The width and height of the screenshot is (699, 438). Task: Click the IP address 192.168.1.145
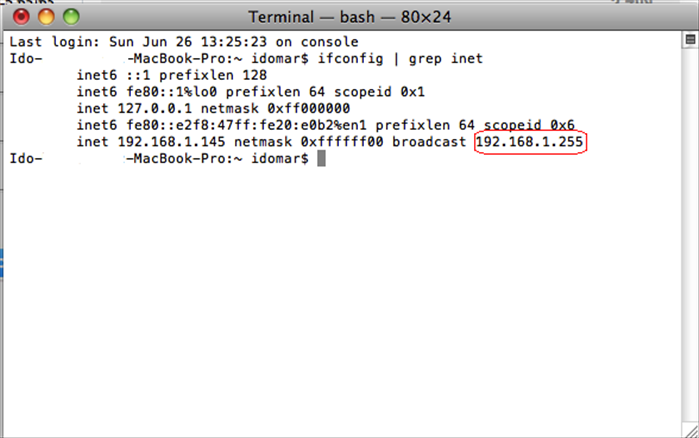(x=171, y=142)
